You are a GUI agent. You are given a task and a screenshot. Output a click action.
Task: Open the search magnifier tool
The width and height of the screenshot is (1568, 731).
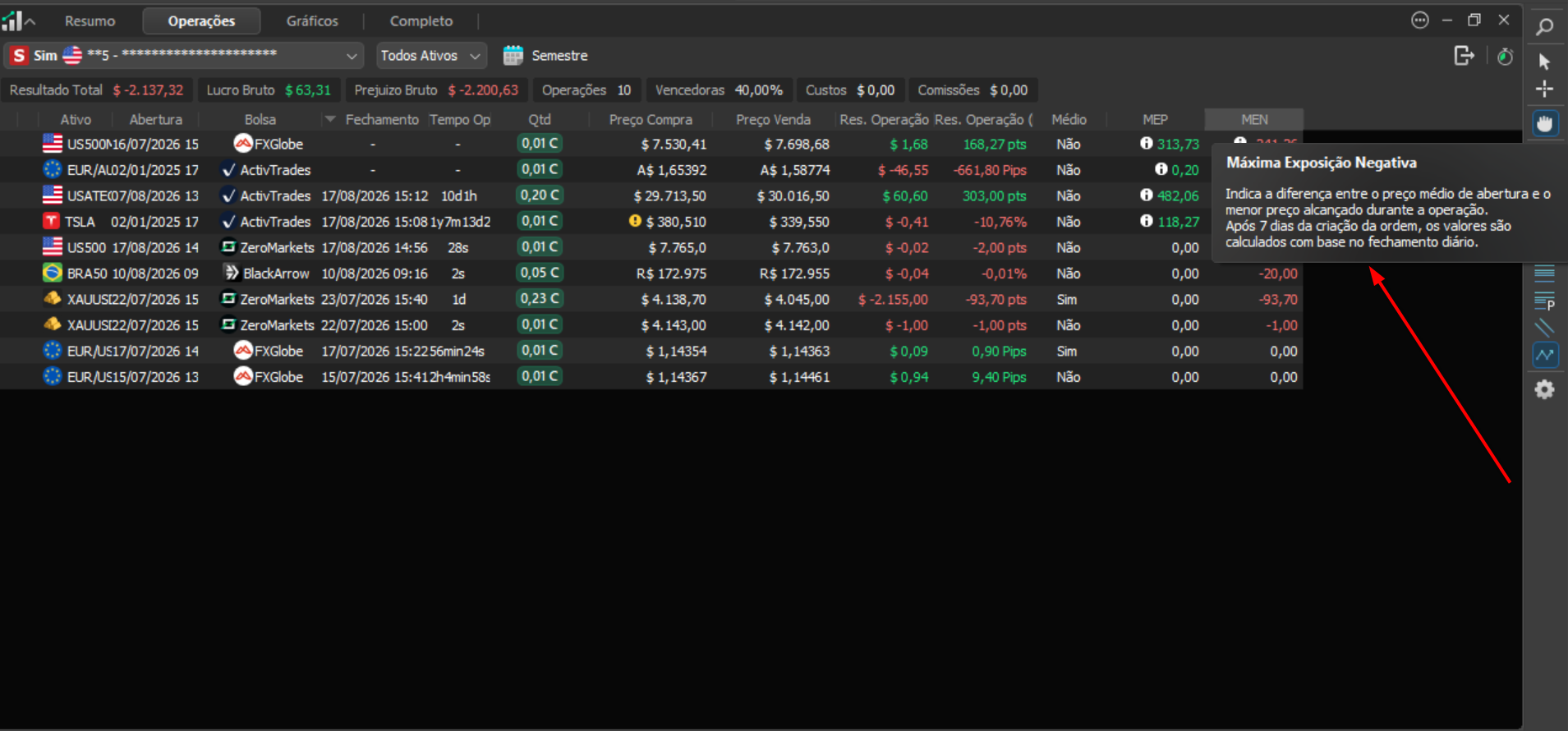click(x=1544, y=26)
